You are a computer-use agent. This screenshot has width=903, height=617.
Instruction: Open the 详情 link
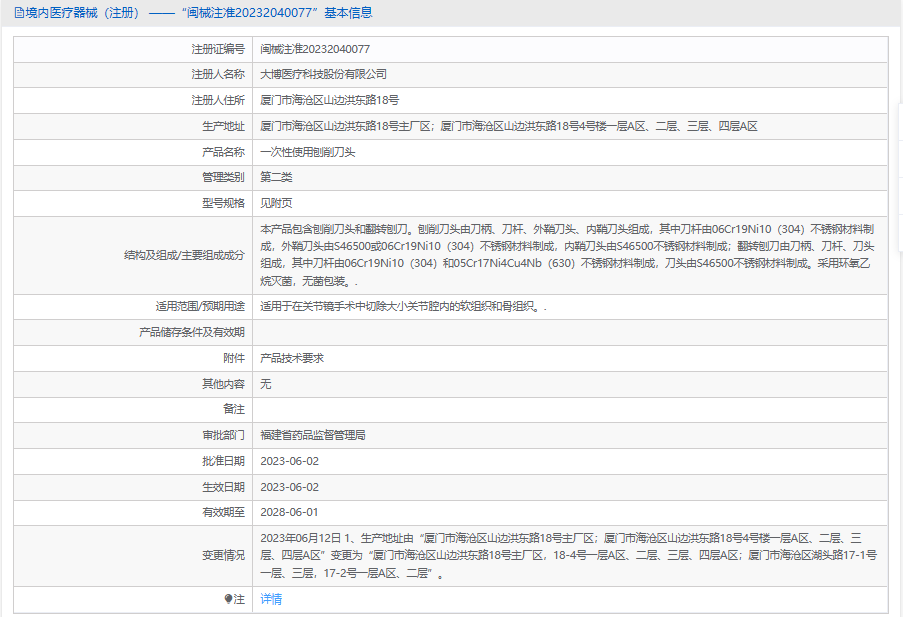pos(271,599)
